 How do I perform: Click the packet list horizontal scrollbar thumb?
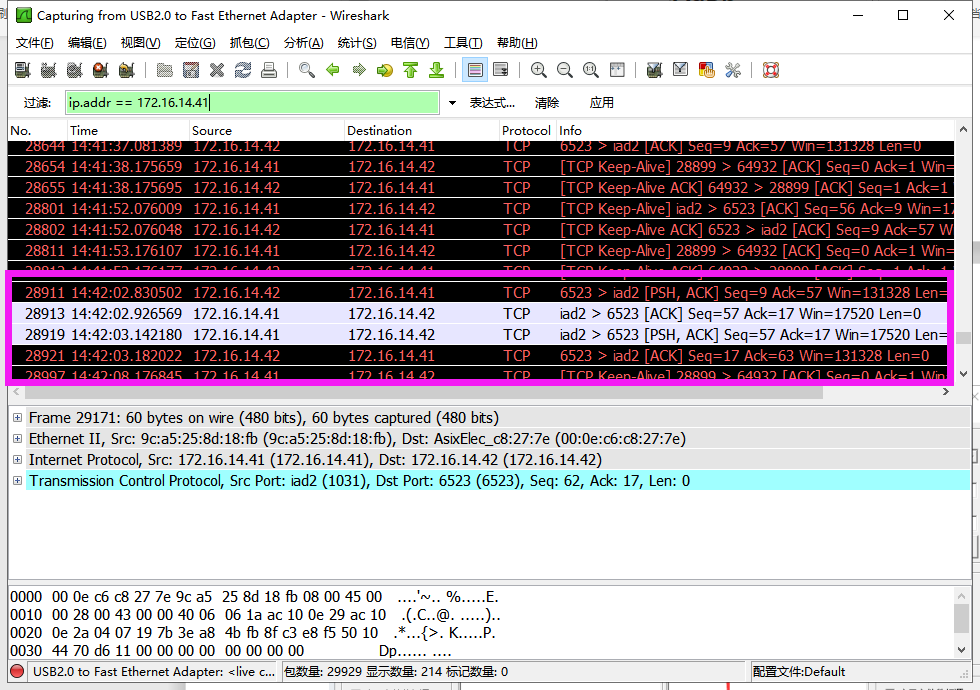click(424, 392)
